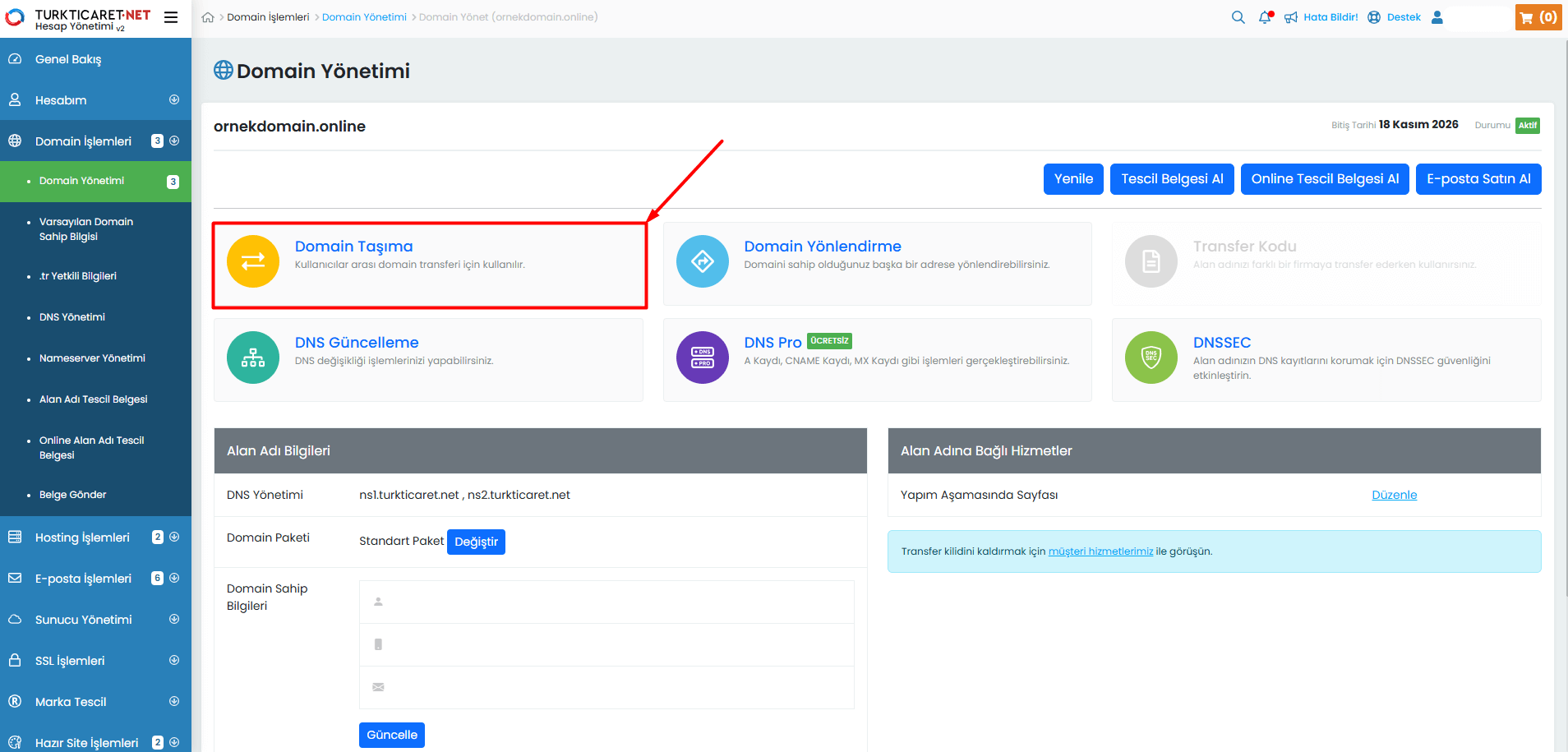The image size is (1568, 752).
Task: Open the shopping cart button
Action: click(x=1538, y=17)
